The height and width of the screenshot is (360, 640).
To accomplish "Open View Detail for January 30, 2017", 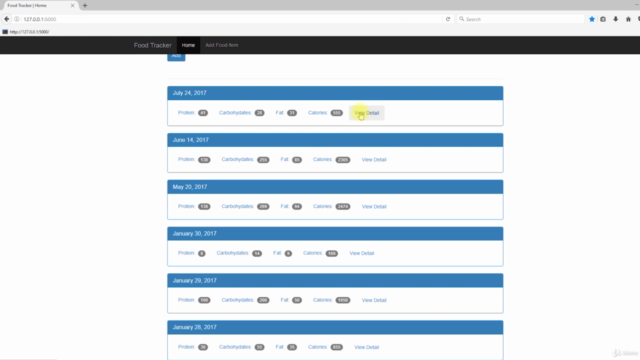I will (362, 253).
